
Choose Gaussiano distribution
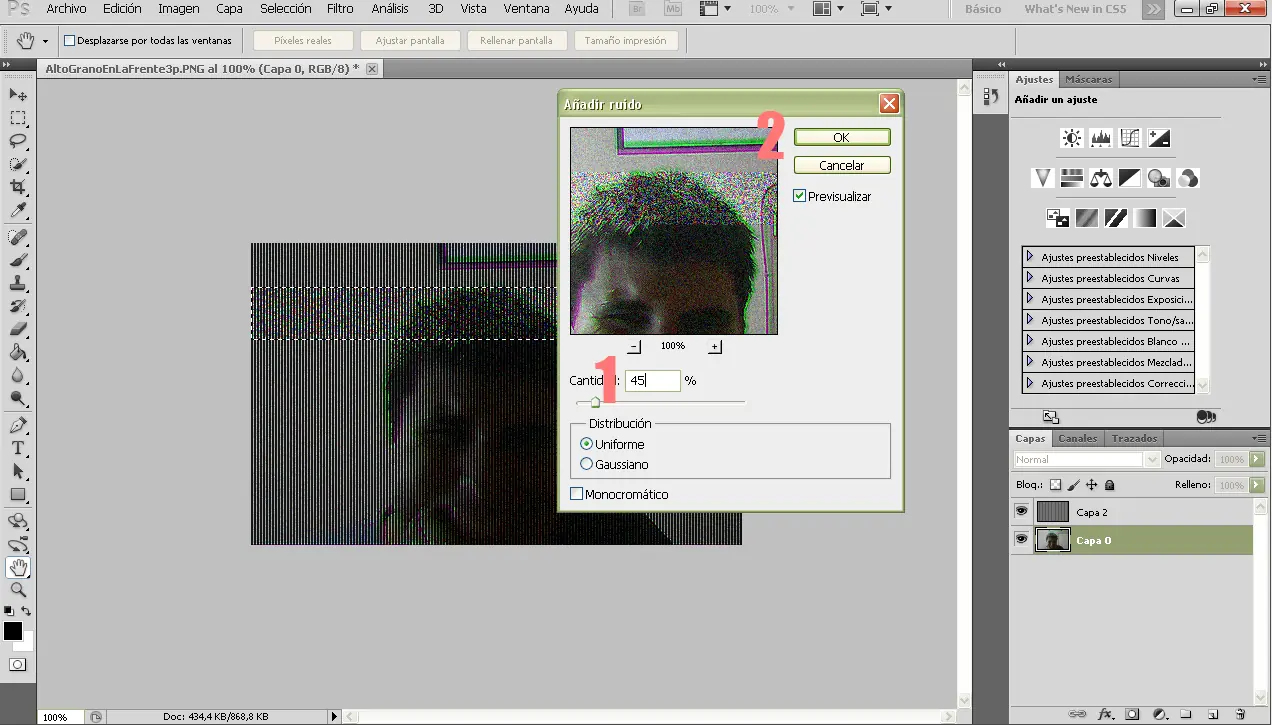tap(587, 464)
